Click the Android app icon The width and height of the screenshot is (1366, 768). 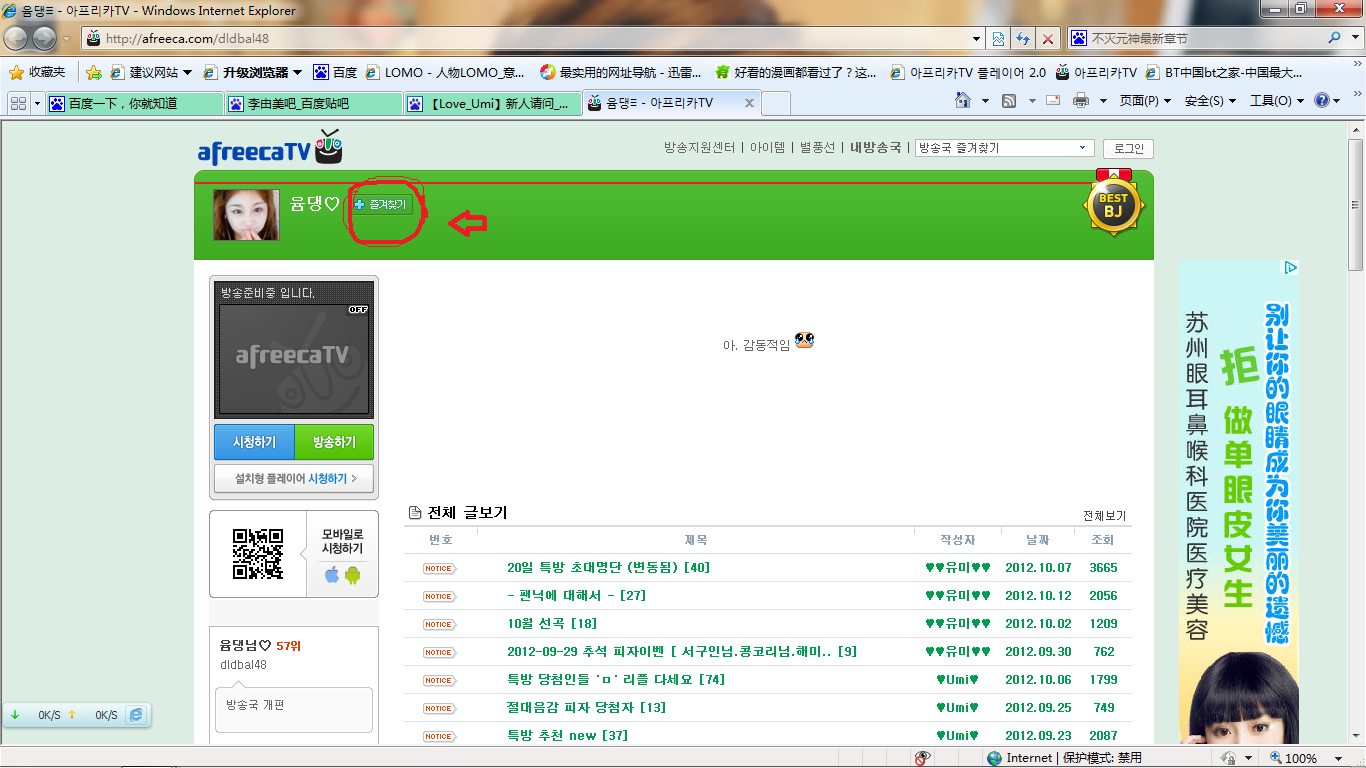(352, 575)
